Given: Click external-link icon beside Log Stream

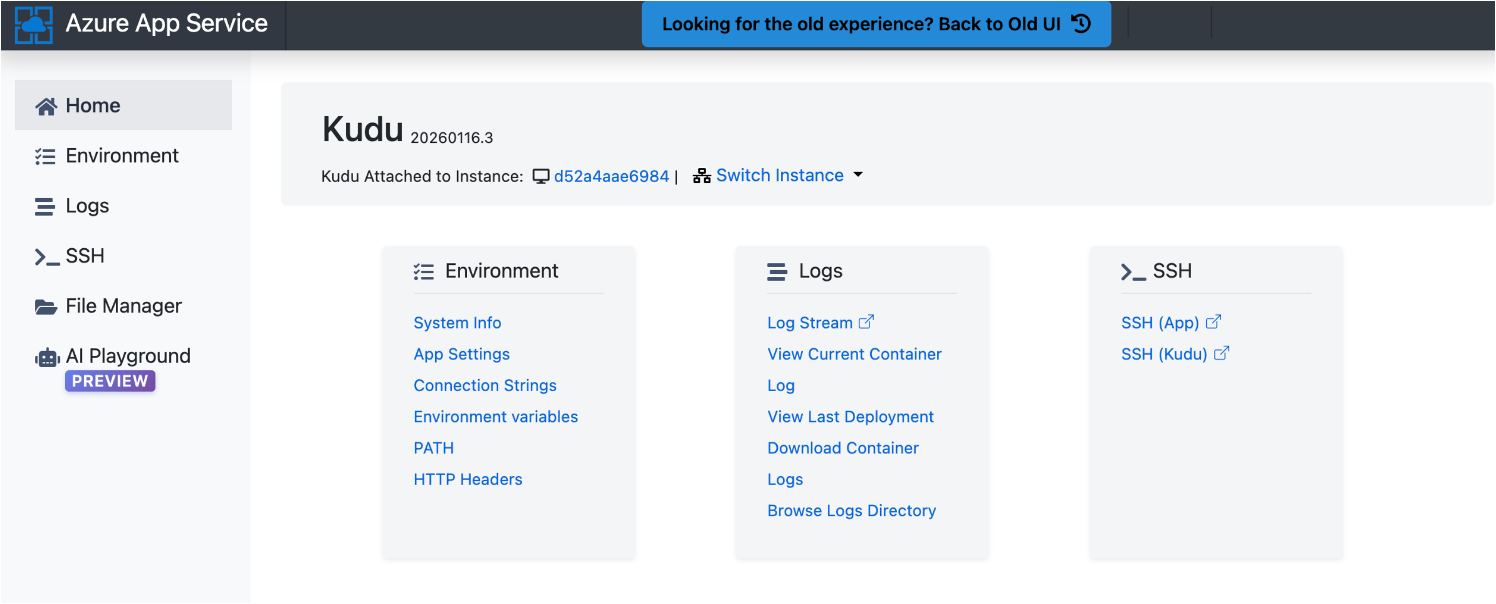Looking at the screenshot, I should pyautogui.click(x=867, y=322).
